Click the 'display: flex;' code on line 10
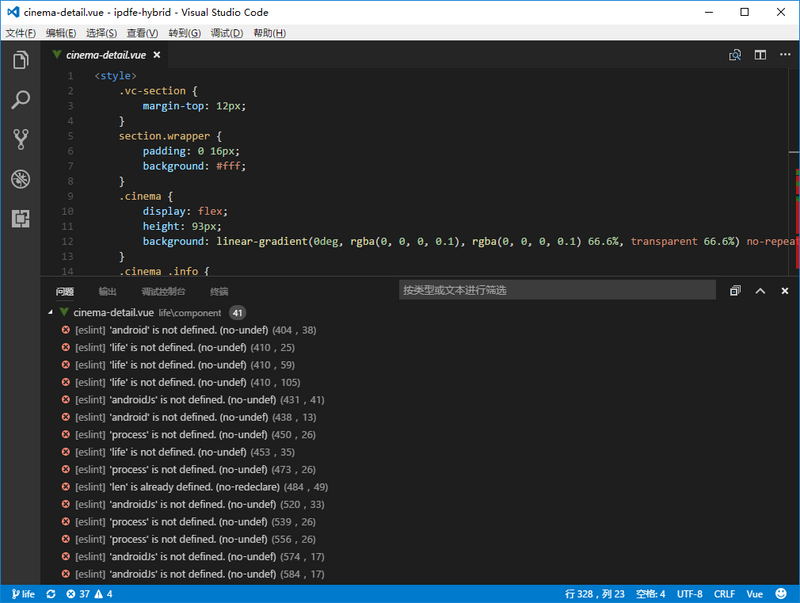This screenshot has width=800, height=603. pyautogui.click(x=185, y=211)
